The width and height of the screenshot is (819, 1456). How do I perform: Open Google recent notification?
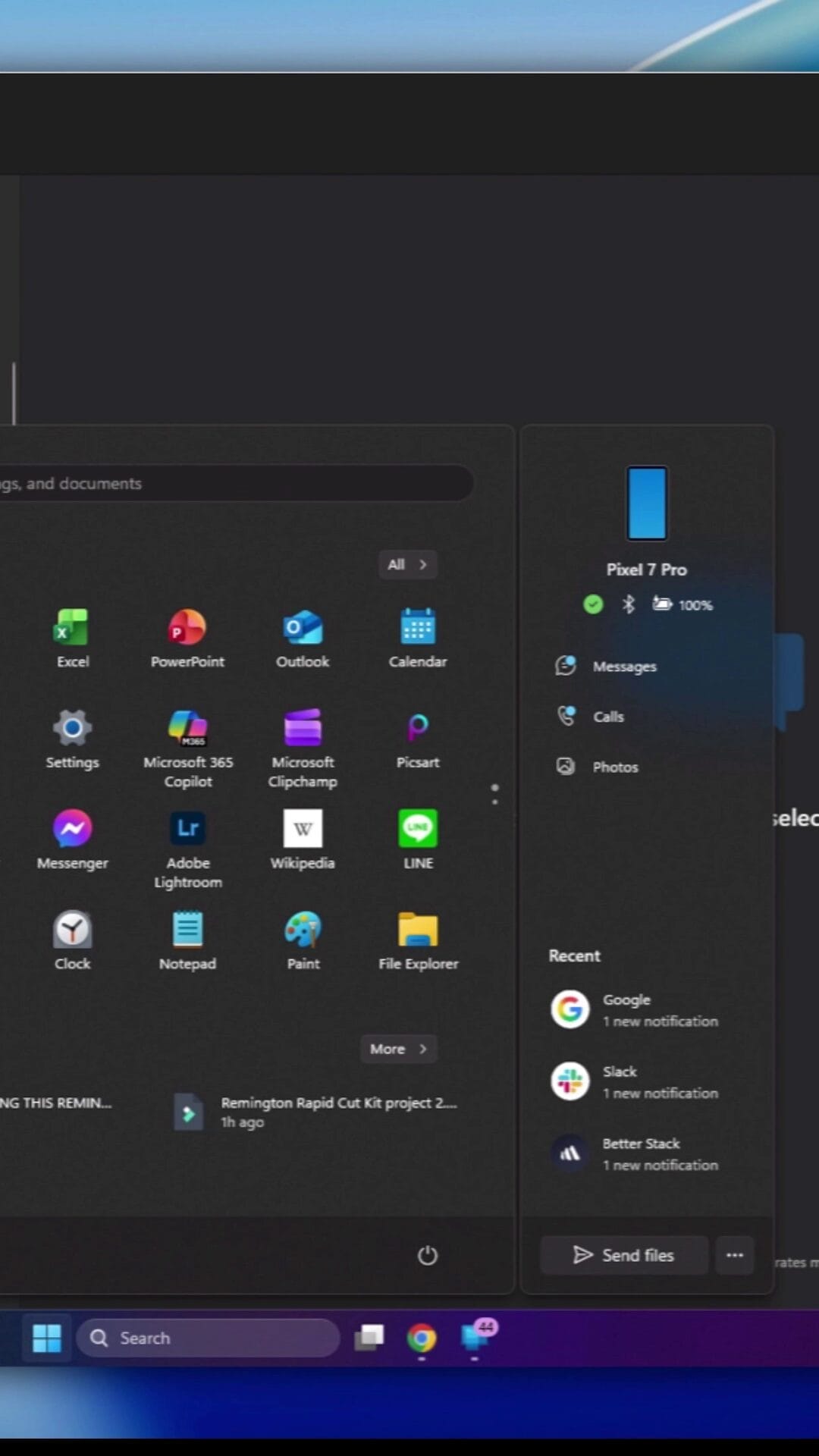[x=635, y=1009]
